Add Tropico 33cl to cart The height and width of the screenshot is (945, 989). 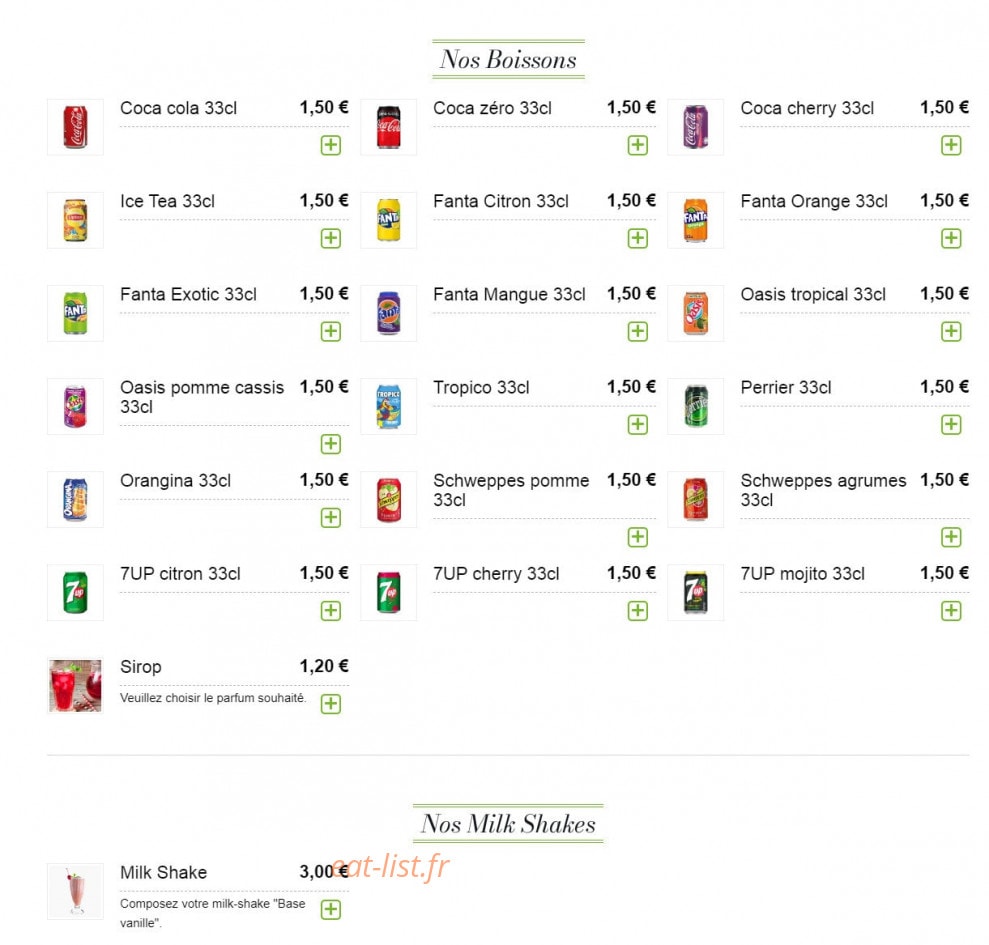coord(638,425)
